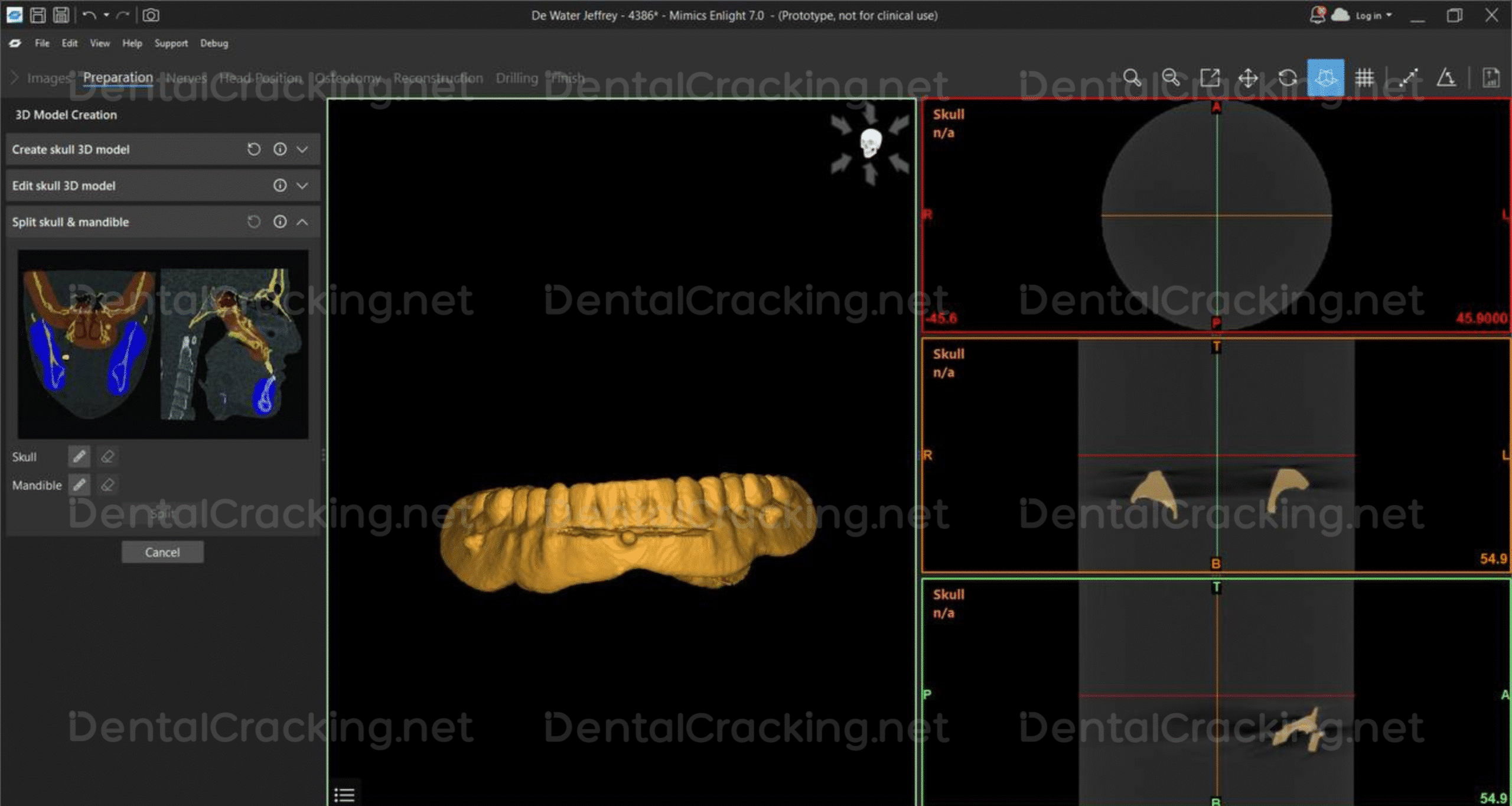Screen dimensions: 1512x806
Task: Open the Log in account dropdown
Action: [1373, 16]
